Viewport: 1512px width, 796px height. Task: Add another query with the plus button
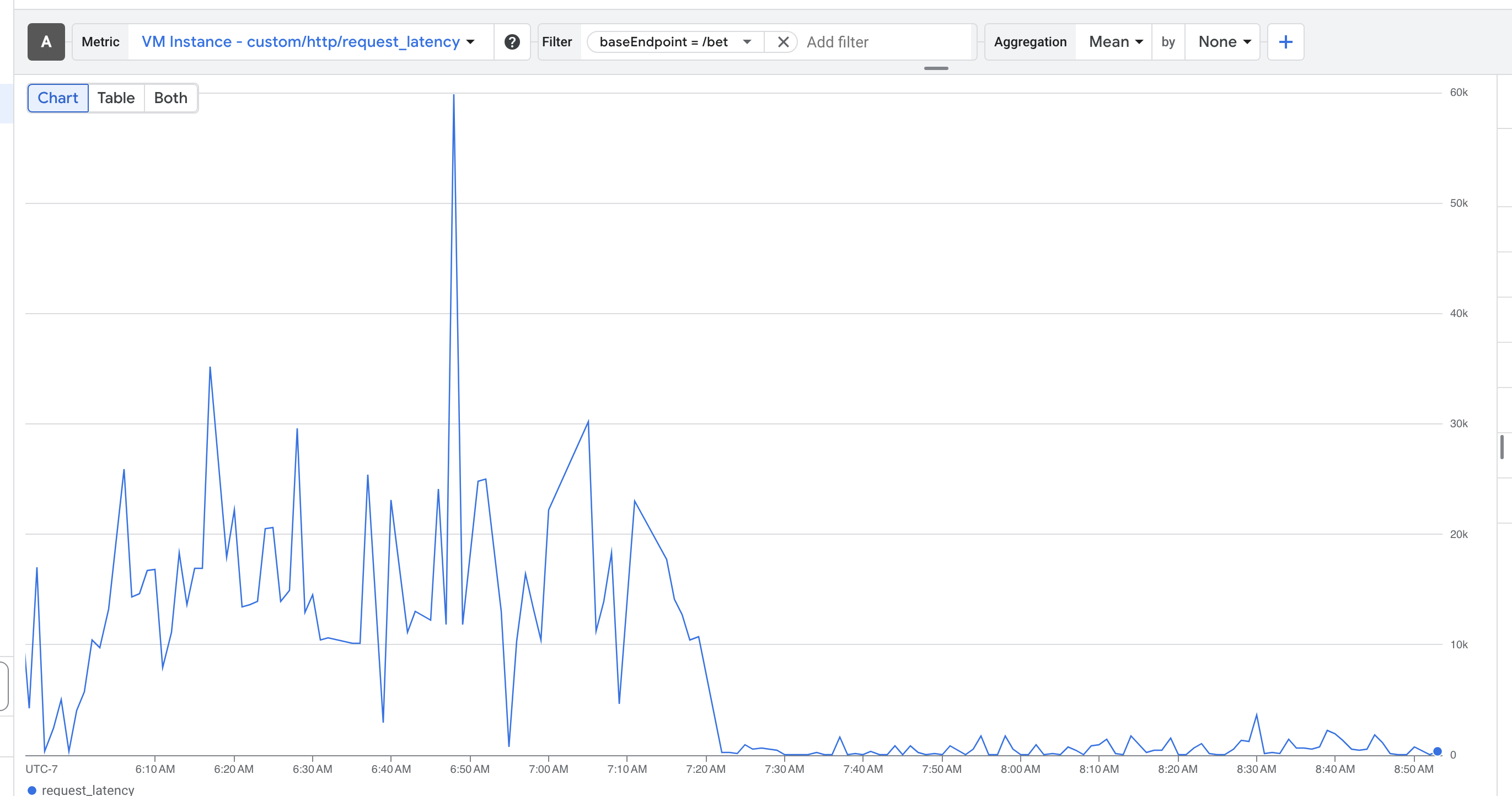(1285, 42)
